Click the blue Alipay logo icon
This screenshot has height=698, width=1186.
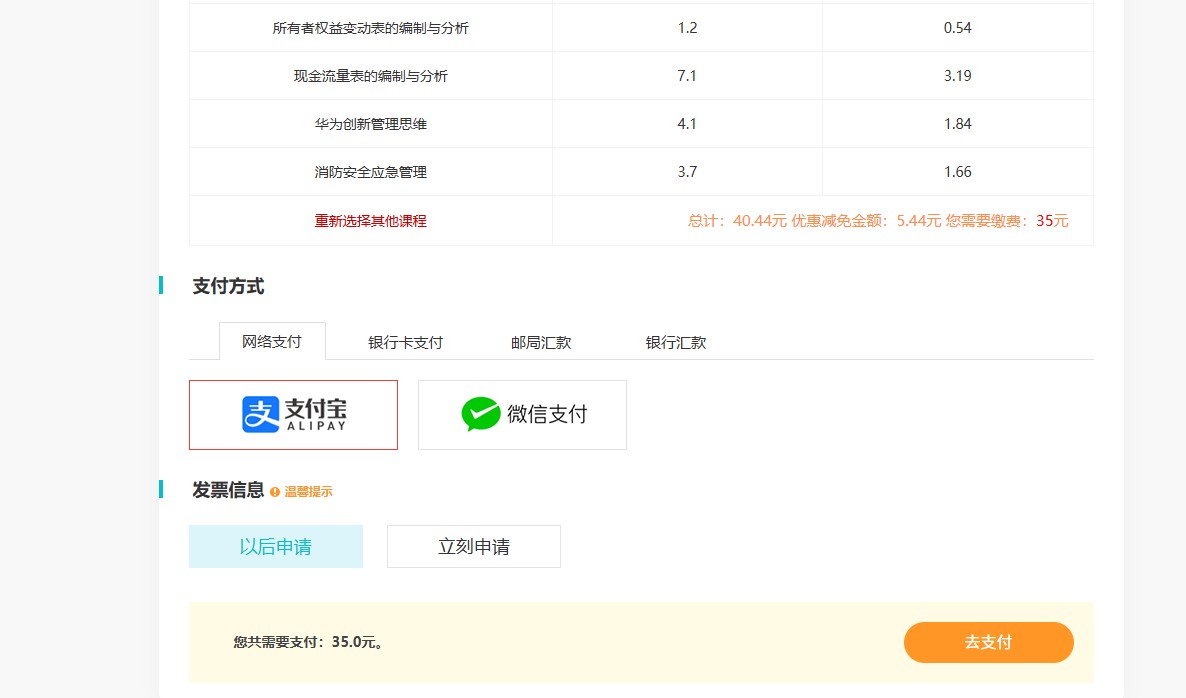[260, 414]
